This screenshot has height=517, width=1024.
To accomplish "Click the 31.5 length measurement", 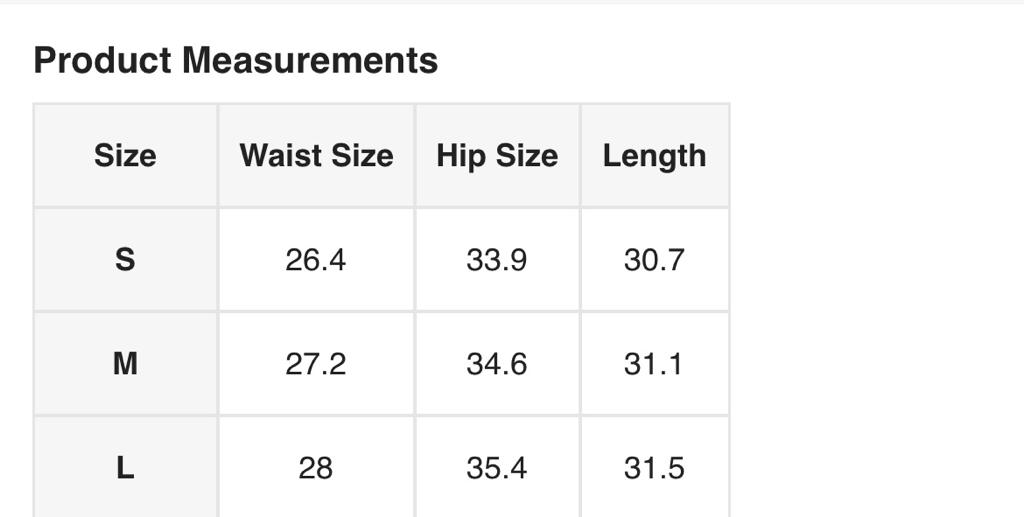I will click(x=654, y=468).
